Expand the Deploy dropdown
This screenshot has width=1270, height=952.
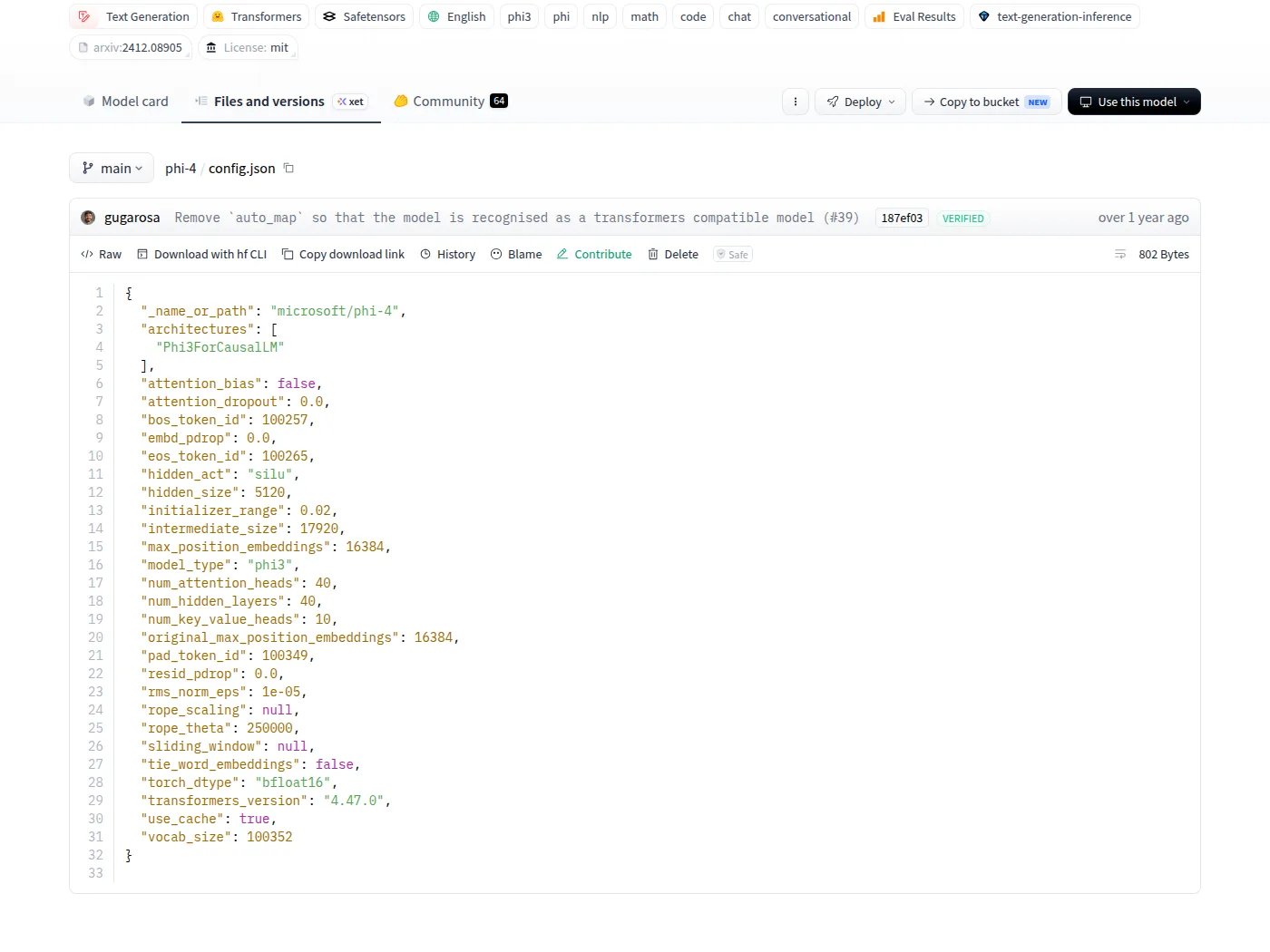[861, 102]
